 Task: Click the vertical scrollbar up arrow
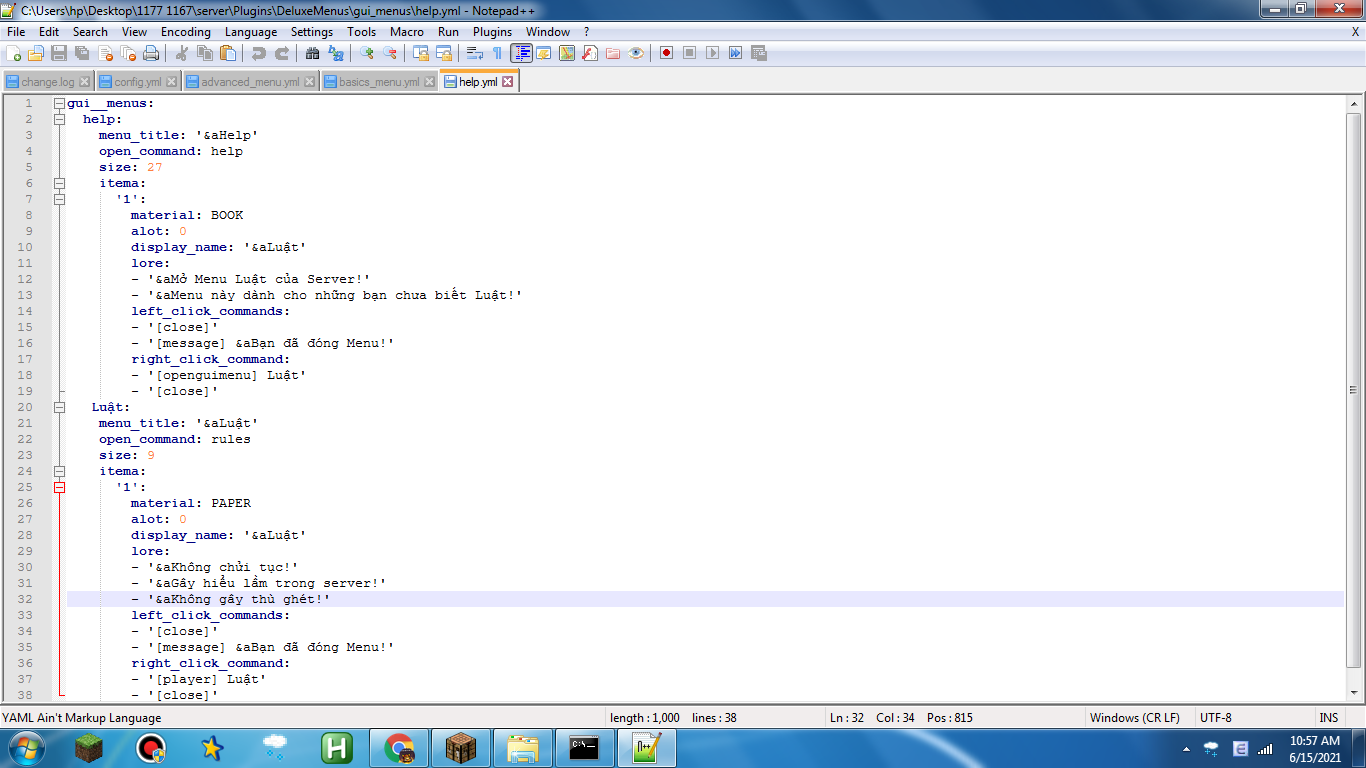click(1354, 103)
